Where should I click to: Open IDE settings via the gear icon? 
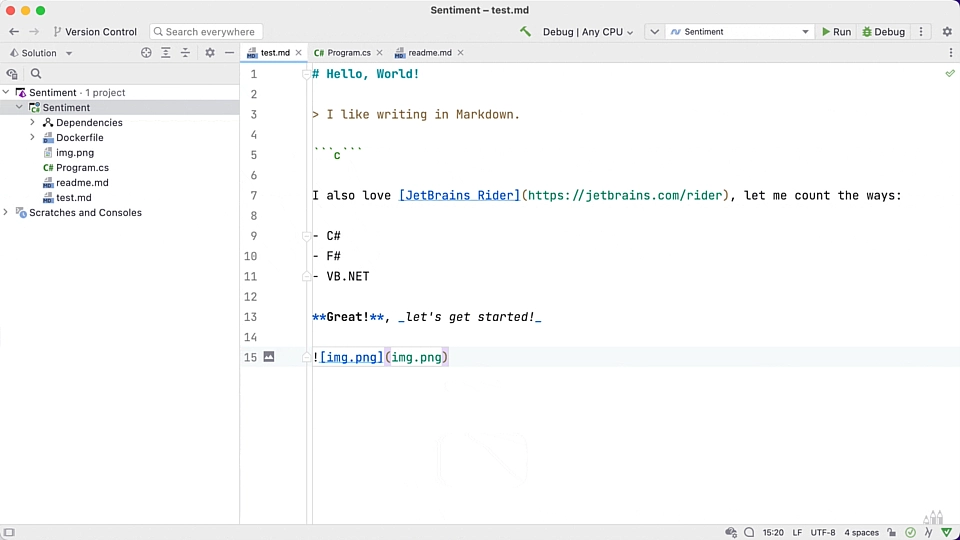[x=947, y=32]
